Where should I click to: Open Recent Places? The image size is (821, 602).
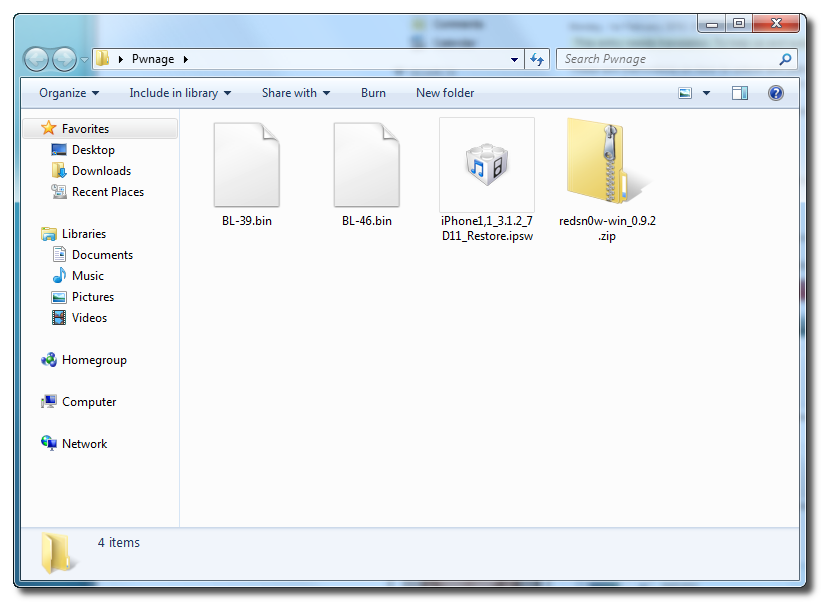(108, 192)
